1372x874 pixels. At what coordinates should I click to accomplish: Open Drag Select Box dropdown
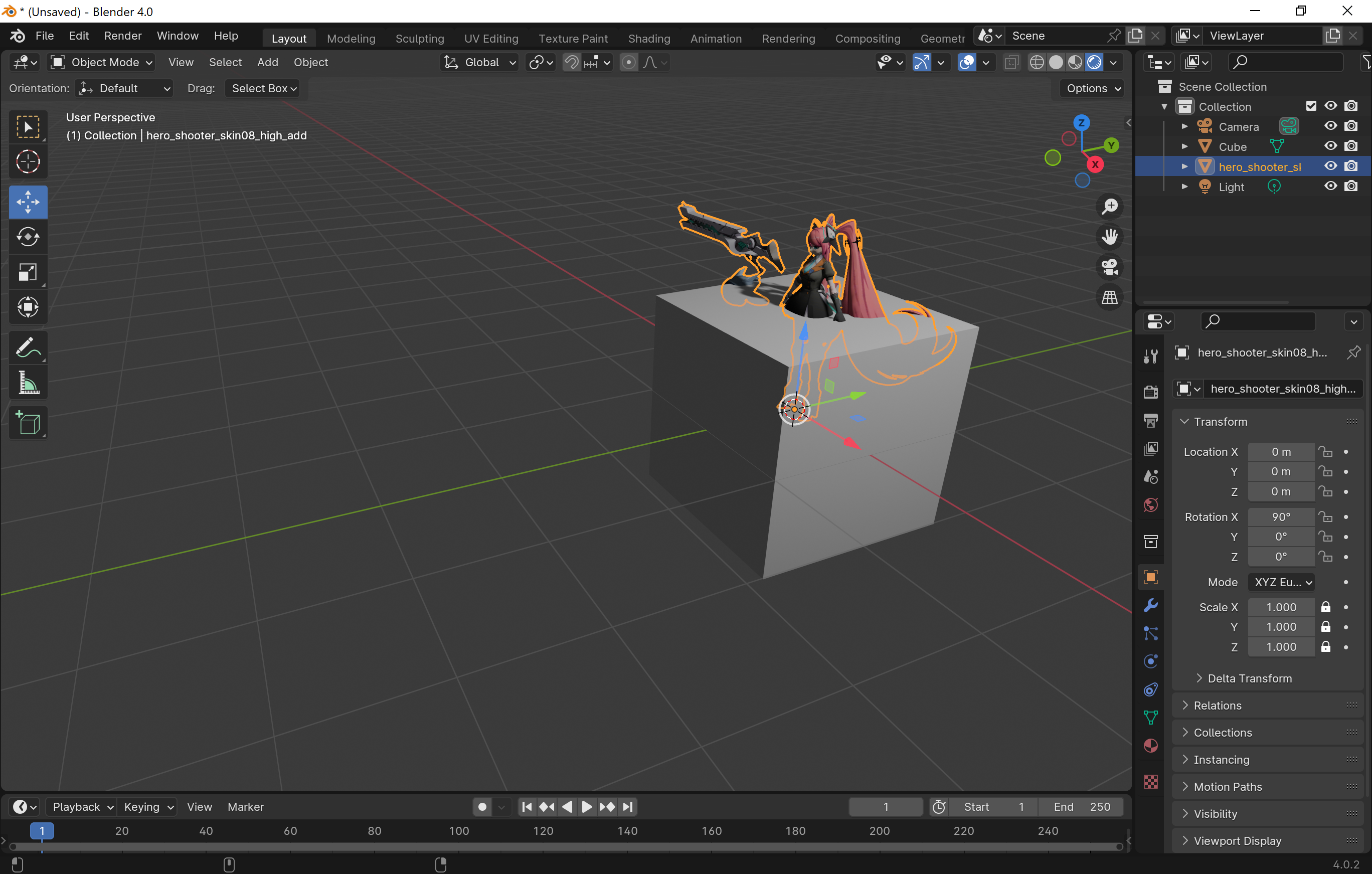pyautogui.click(x=263, y=88)
